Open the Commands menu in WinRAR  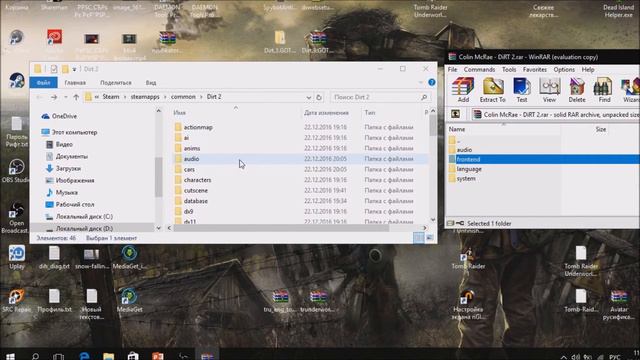[479, 70]
